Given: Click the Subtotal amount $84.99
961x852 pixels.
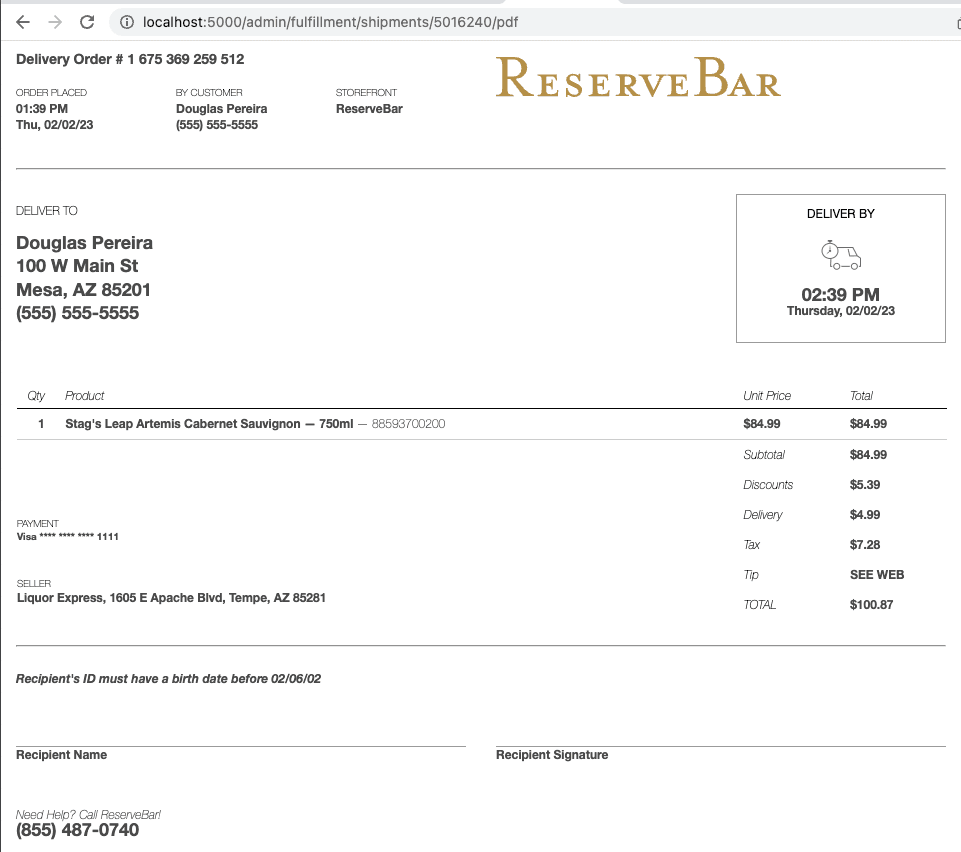Looking at the screenshot, I should (x=868, y=455).
